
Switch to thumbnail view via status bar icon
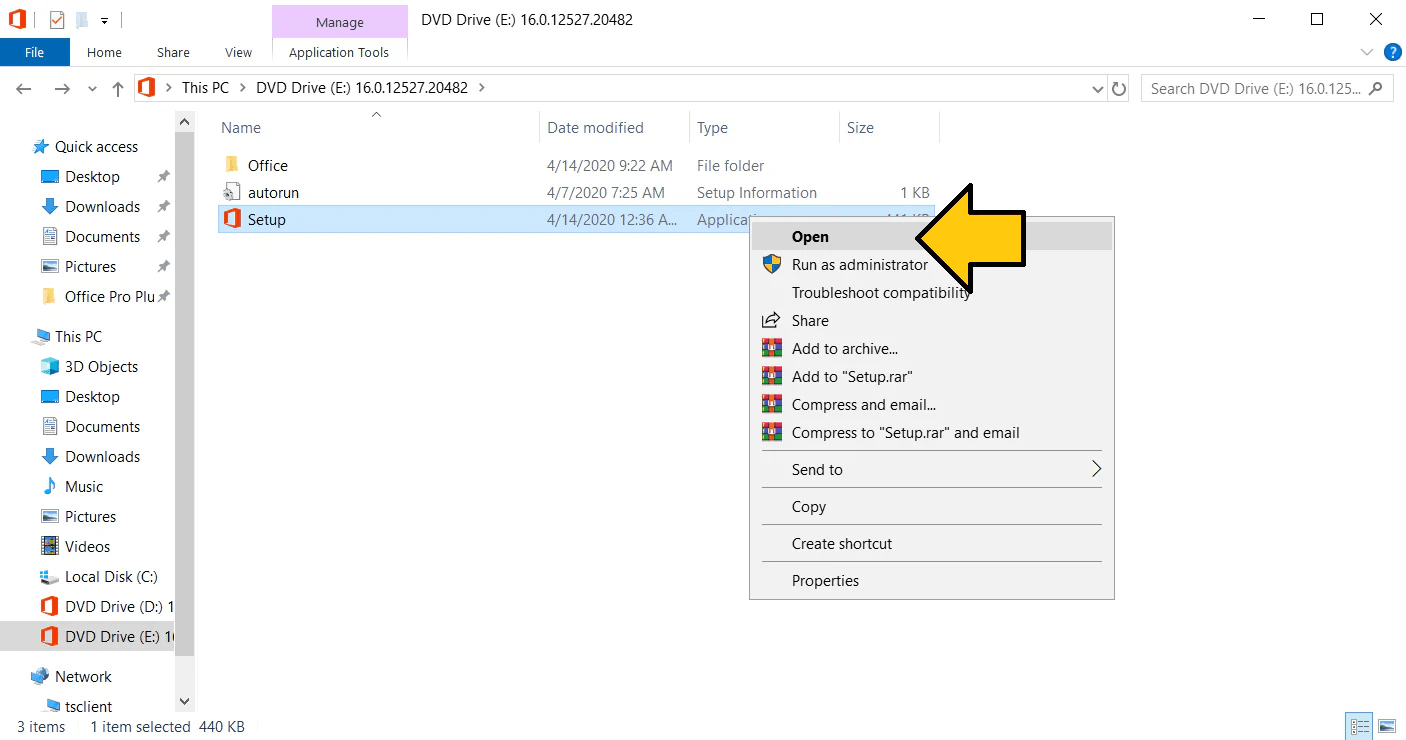pyautogui.click(x=1387, y=726)
